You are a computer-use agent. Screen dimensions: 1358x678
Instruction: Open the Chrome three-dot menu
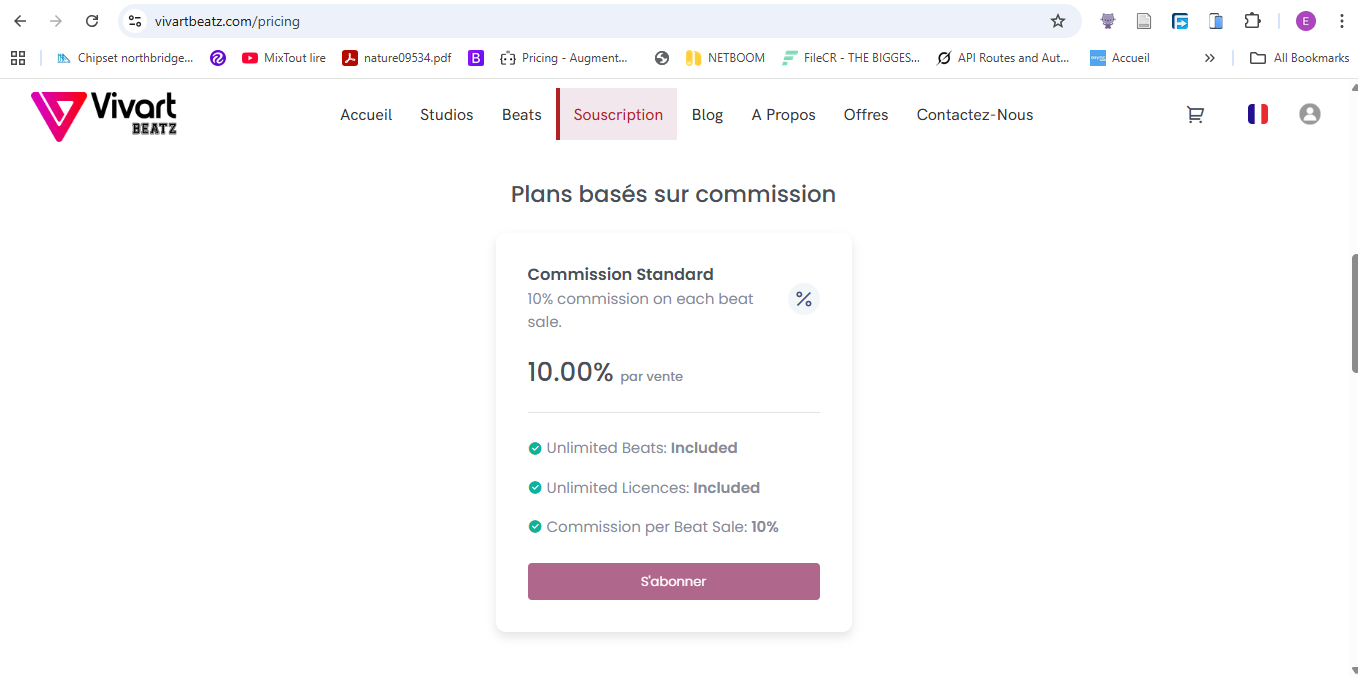coord(1341,21)
